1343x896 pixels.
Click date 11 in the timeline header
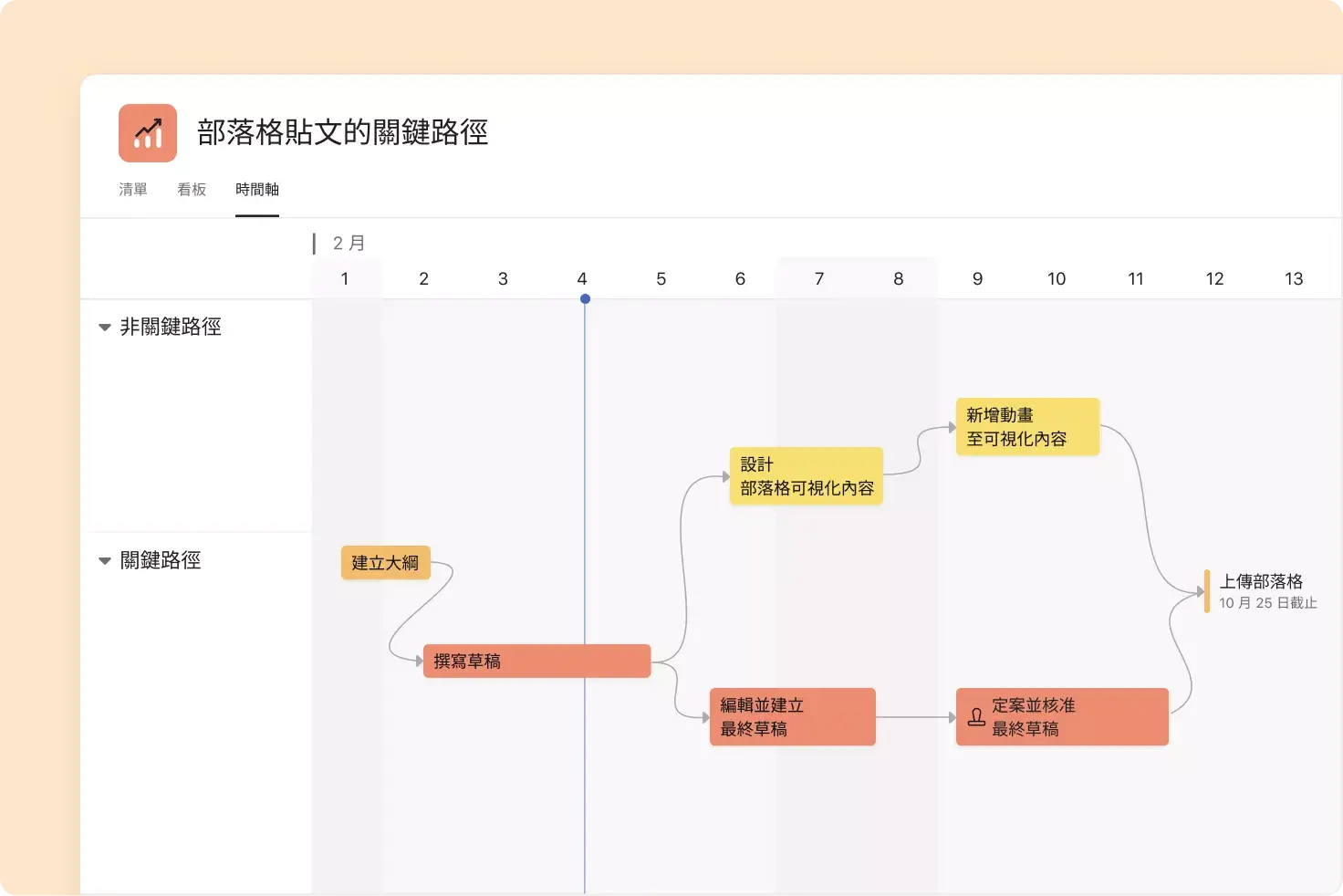[1136, 278]
